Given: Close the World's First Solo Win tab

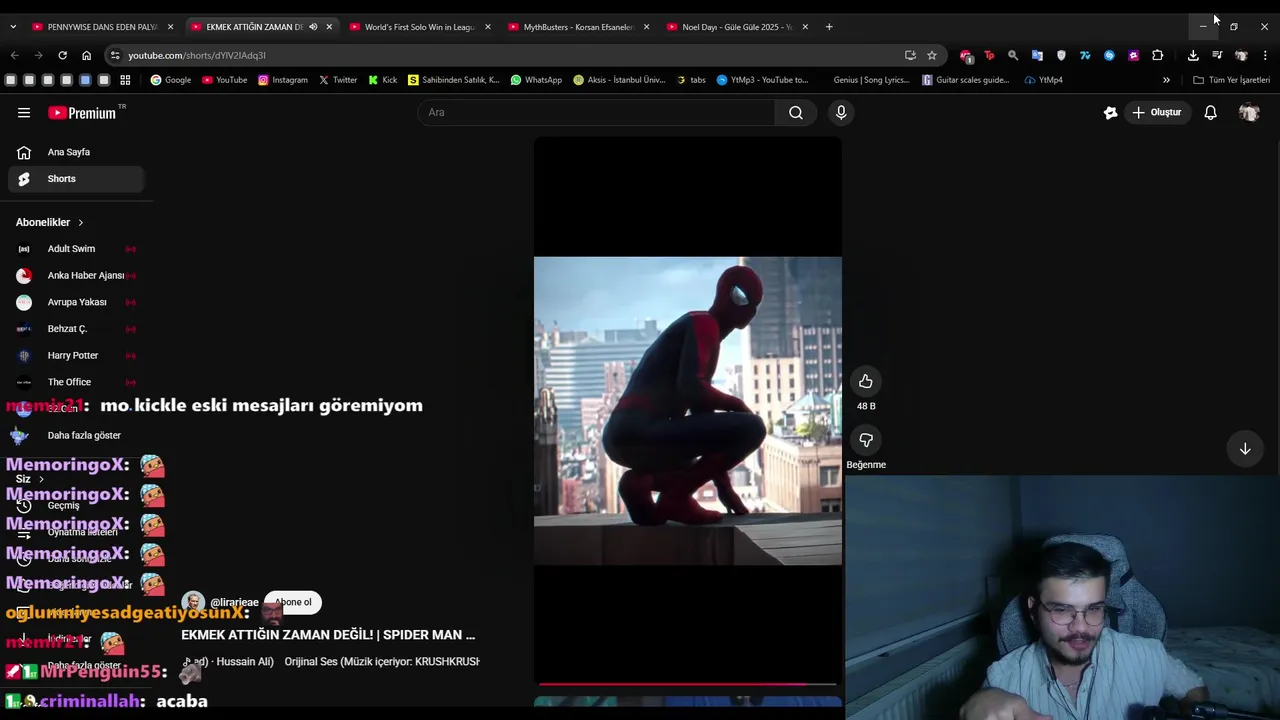Looking at the screenshot, I should coord(487,27).
